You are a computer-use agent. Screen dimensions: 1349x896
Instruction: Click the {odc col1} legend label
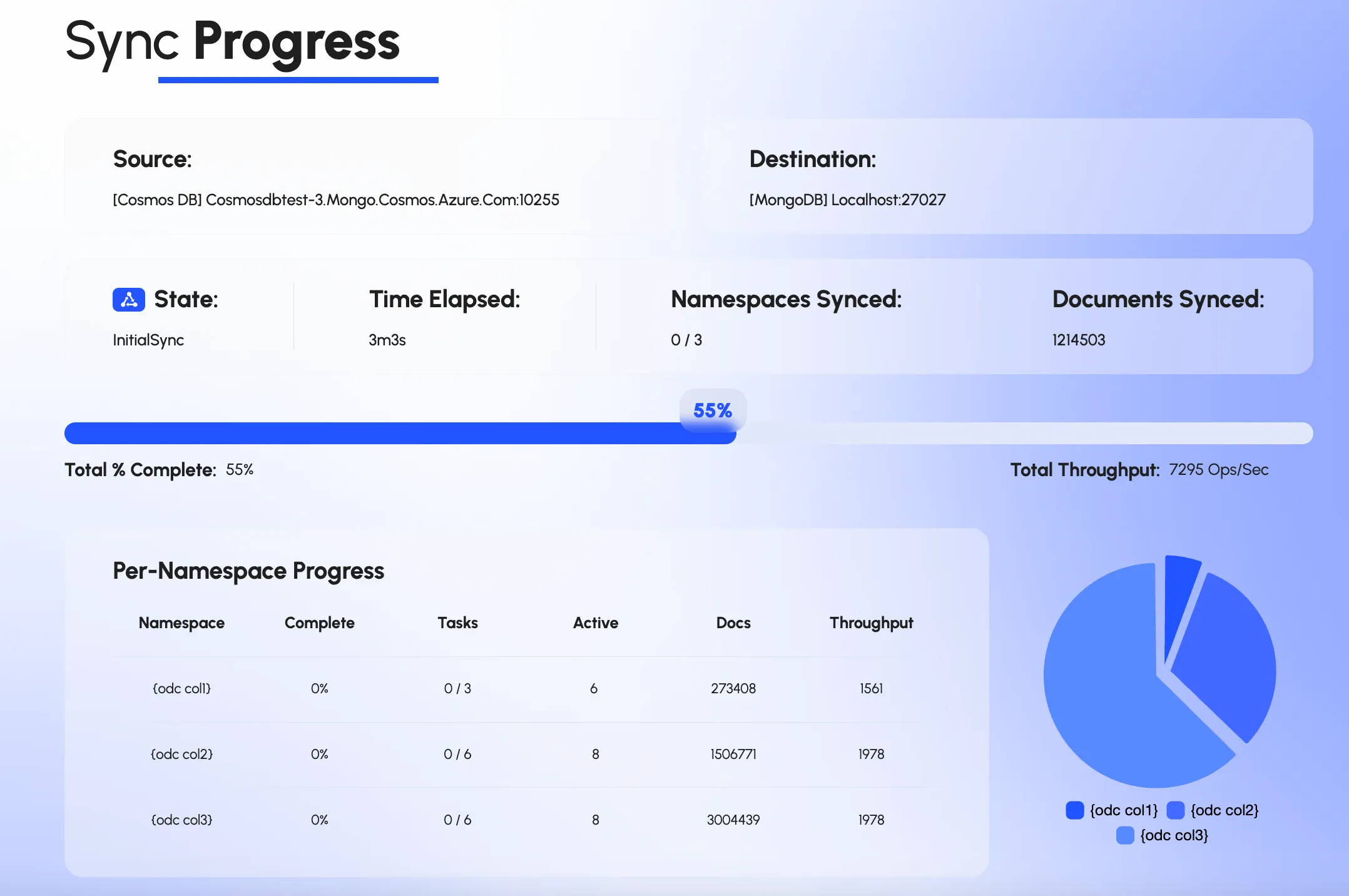(1124, 810)
